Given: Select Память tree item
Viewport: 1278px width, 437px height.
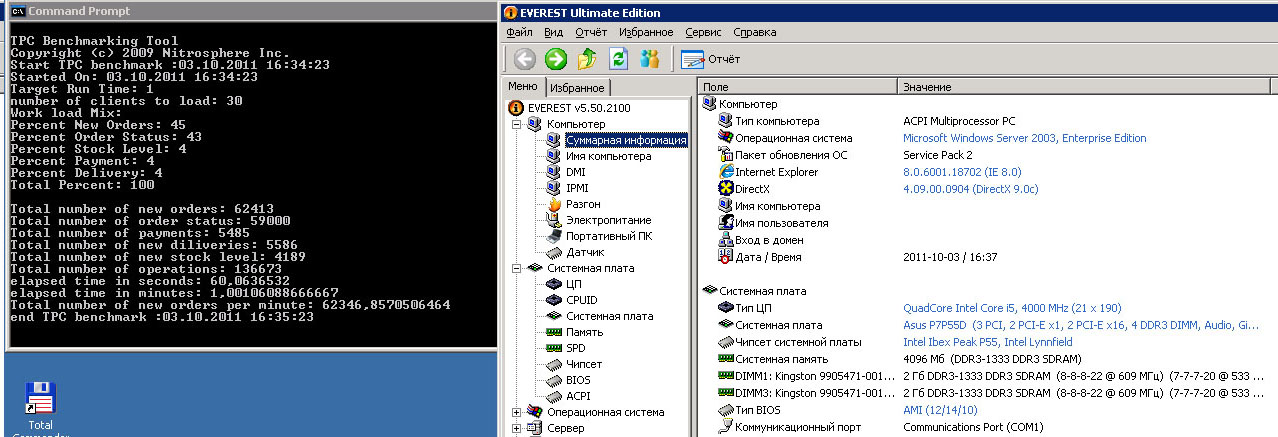Looking at the screenshot, I should click(586, 332).
